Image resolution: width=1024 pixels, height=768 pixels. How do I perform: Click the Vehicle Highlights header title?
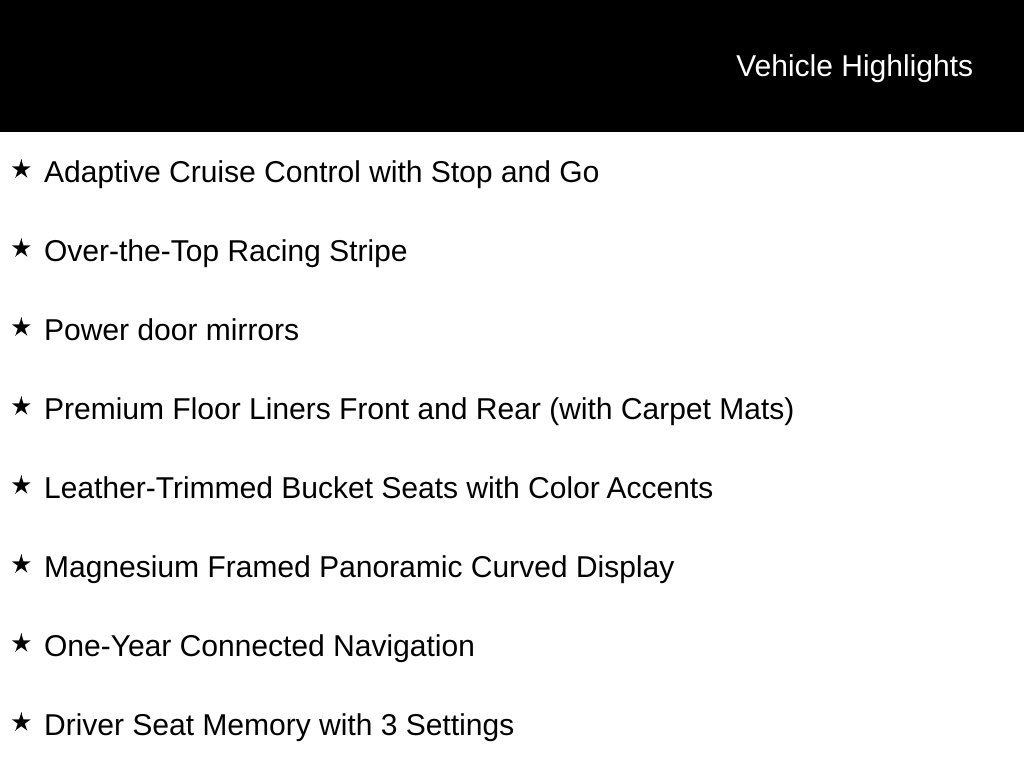point(854,67)
